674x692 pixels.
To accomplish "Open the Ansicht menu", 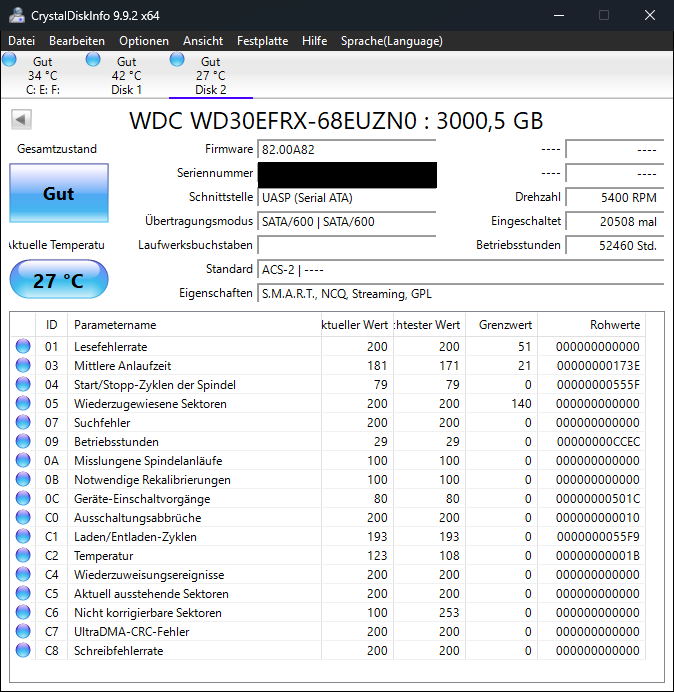I will click(203, 41).
